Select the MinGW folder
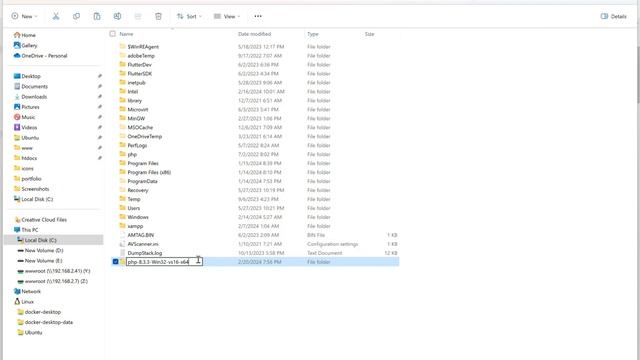640x360 pixels. point(136,118)
